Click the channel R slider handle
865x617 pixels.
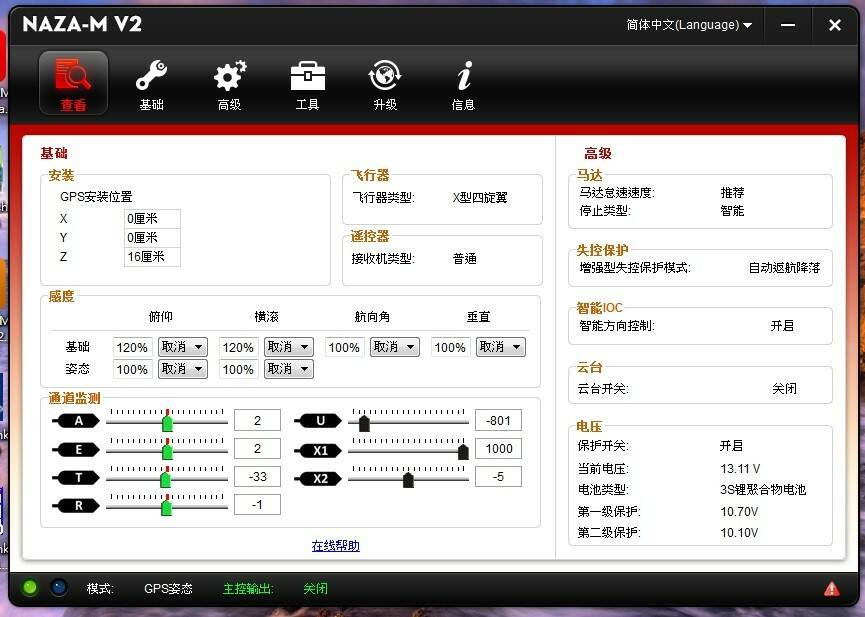click(x=167, y=507)
